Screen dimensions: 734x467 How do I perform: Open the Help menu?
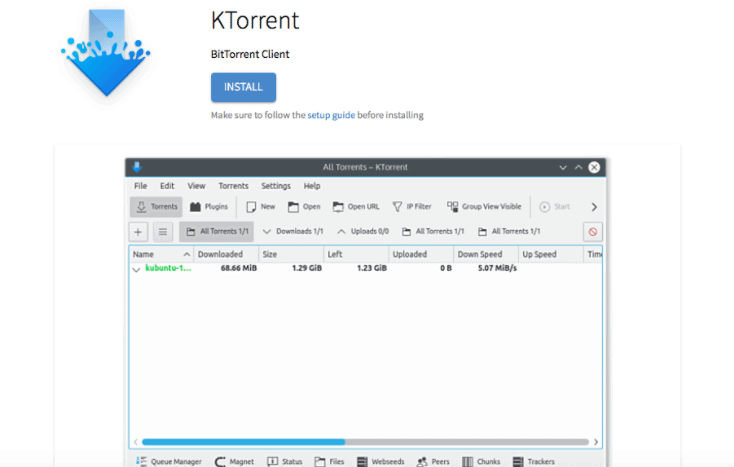pos(312,186)
